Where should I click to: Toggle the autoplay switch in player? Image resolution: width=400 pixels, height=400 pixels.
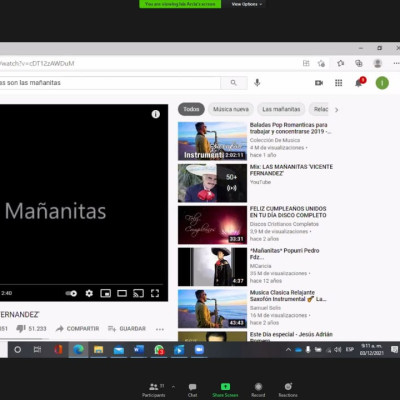71,293
